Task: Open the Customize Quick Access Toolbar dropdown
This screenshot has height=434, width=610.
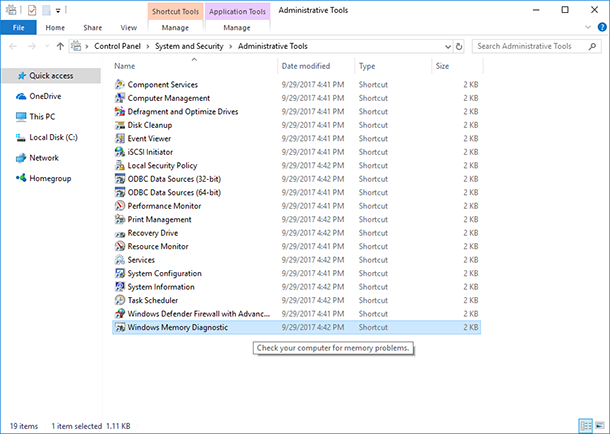Action: tap(58, 10)
